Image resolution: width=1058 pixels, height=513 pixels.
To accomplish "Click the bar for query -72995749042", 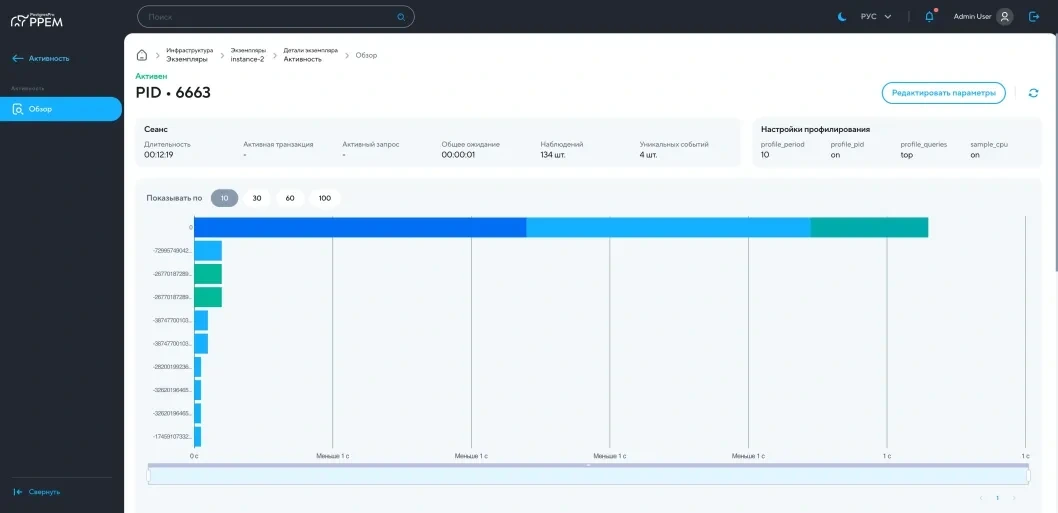I will (x=208, y=250).
